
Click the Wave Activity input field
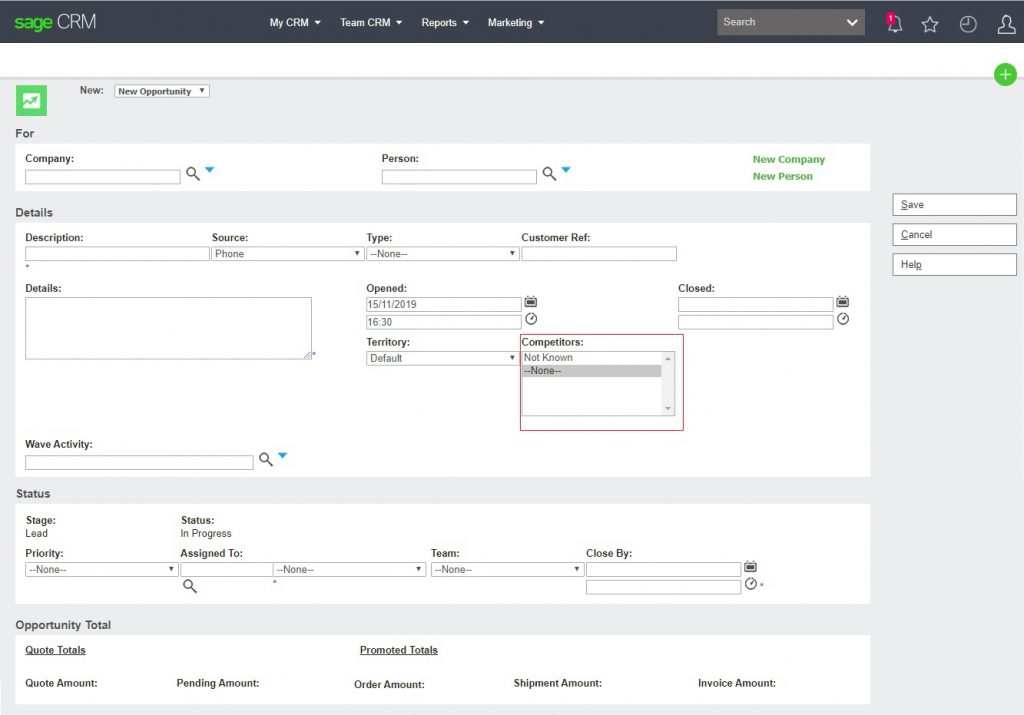[139, 463]
